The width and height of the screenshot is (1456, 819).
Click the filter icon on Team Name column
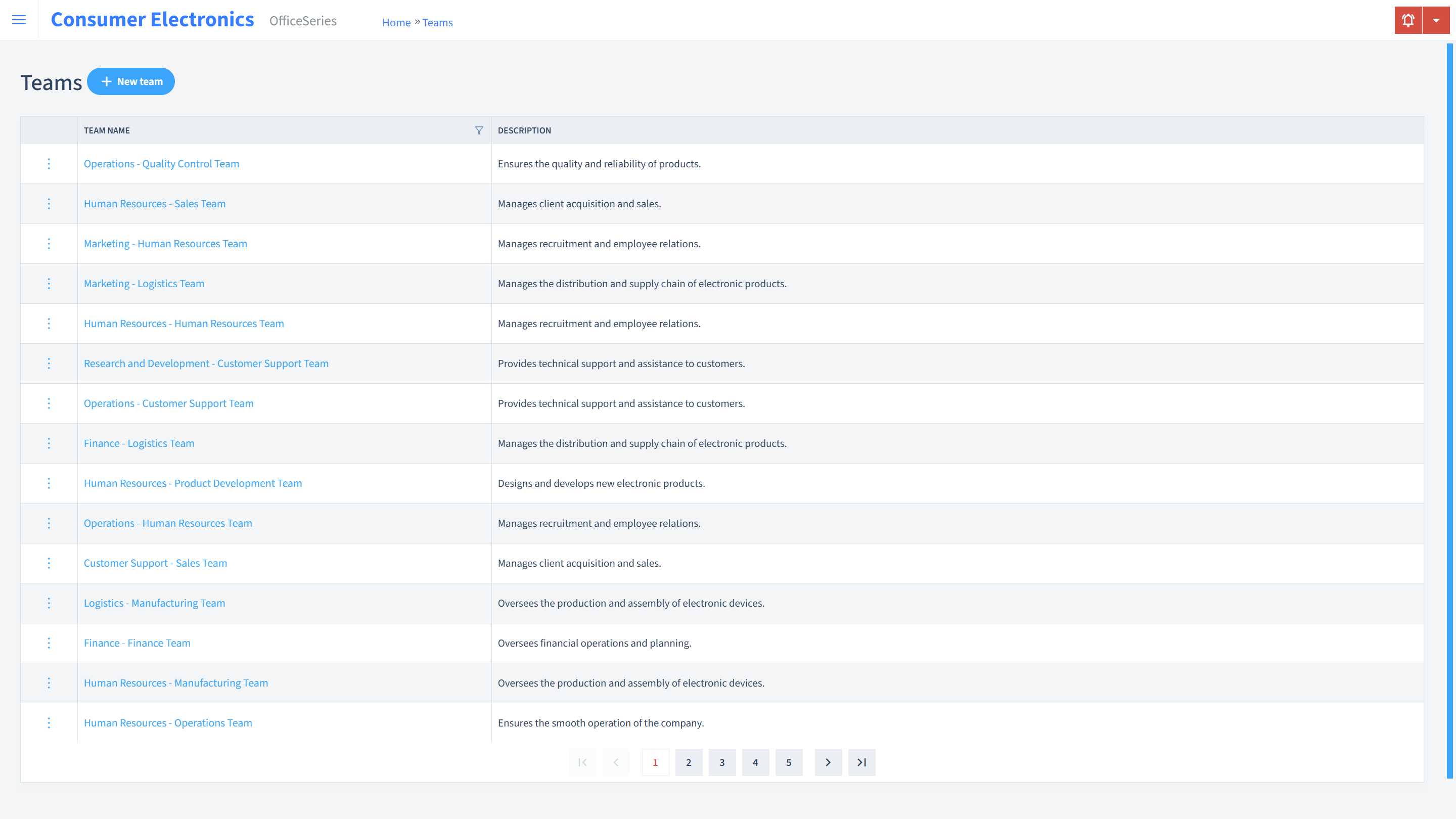point(479,130)
